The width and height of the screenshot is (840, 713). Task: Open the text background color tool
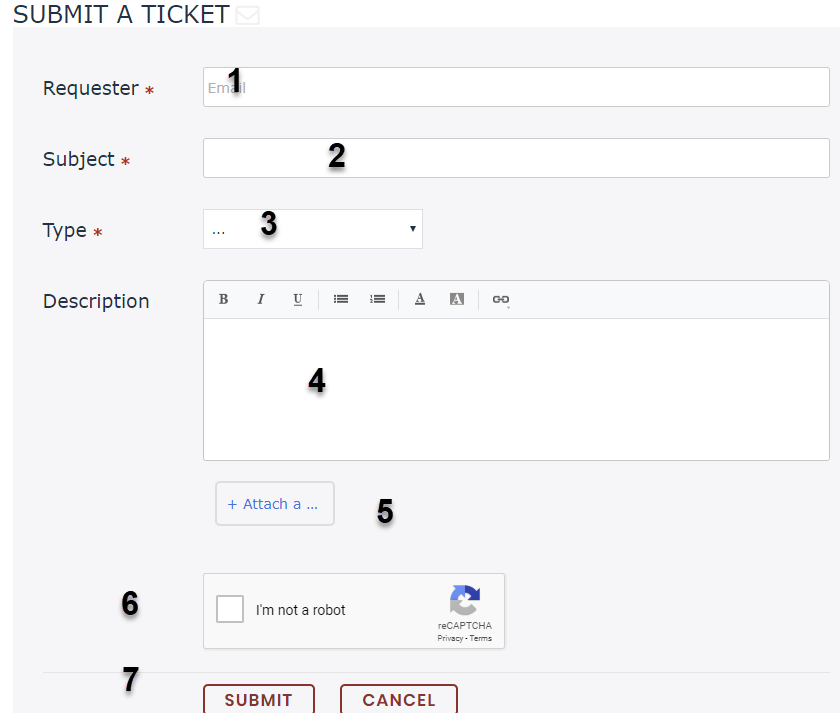(x=457, y=299)
